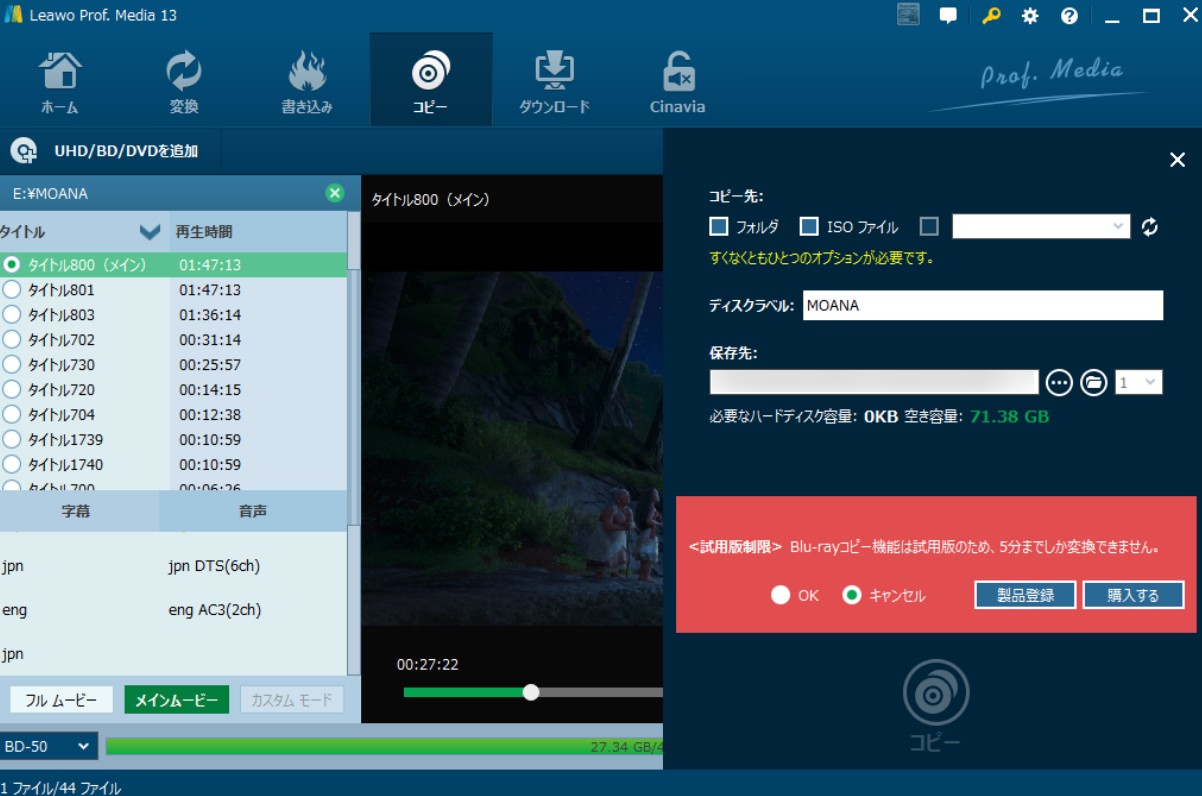1202x796 pixels.
Task: Click the 保存先 path input field
Action: (x=874, y=382)
